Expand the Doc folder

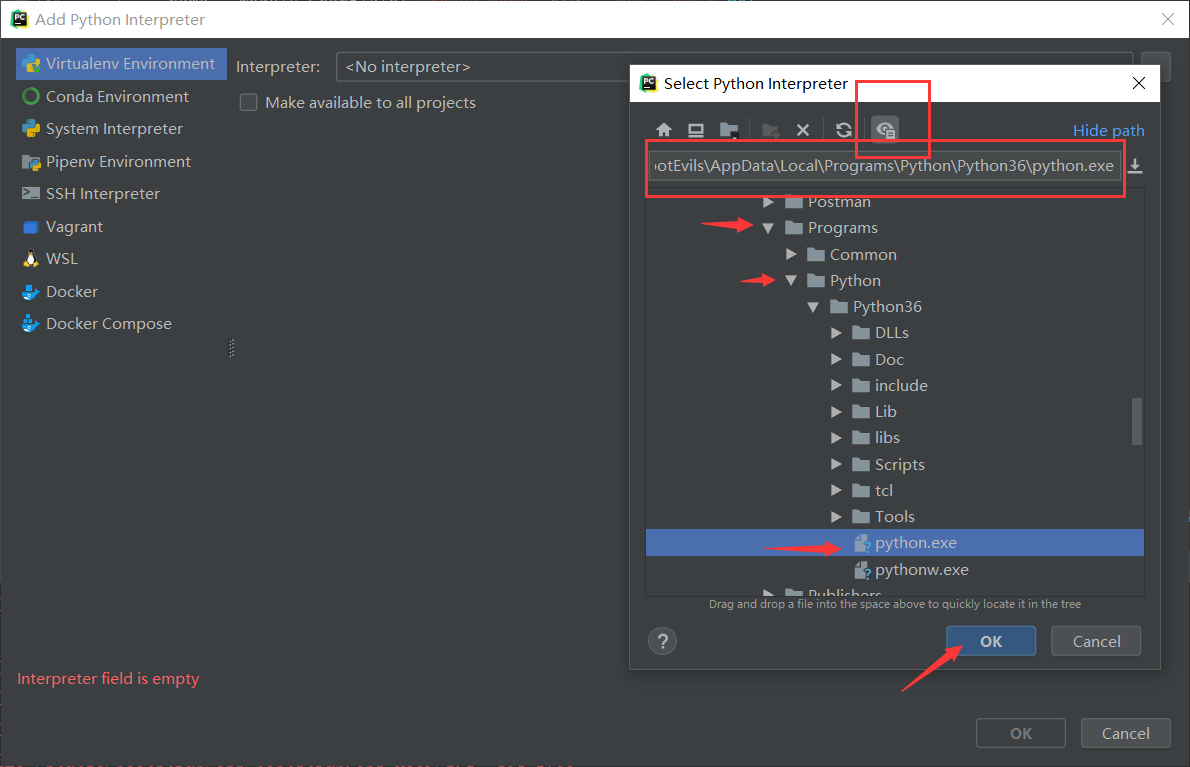click(x=836, y=360)
